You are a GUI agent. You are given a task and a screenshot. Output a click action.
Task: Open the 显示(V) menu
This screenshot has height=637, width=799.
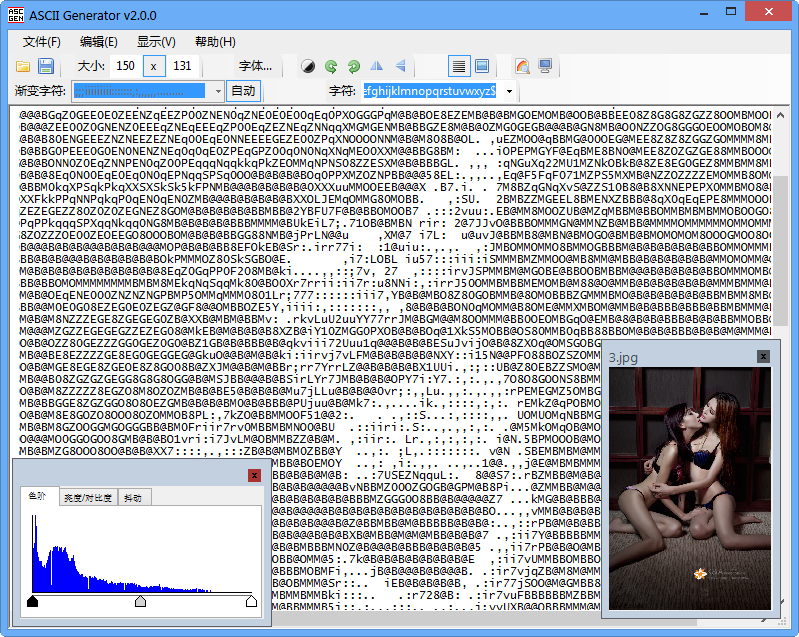click(156, 42)
